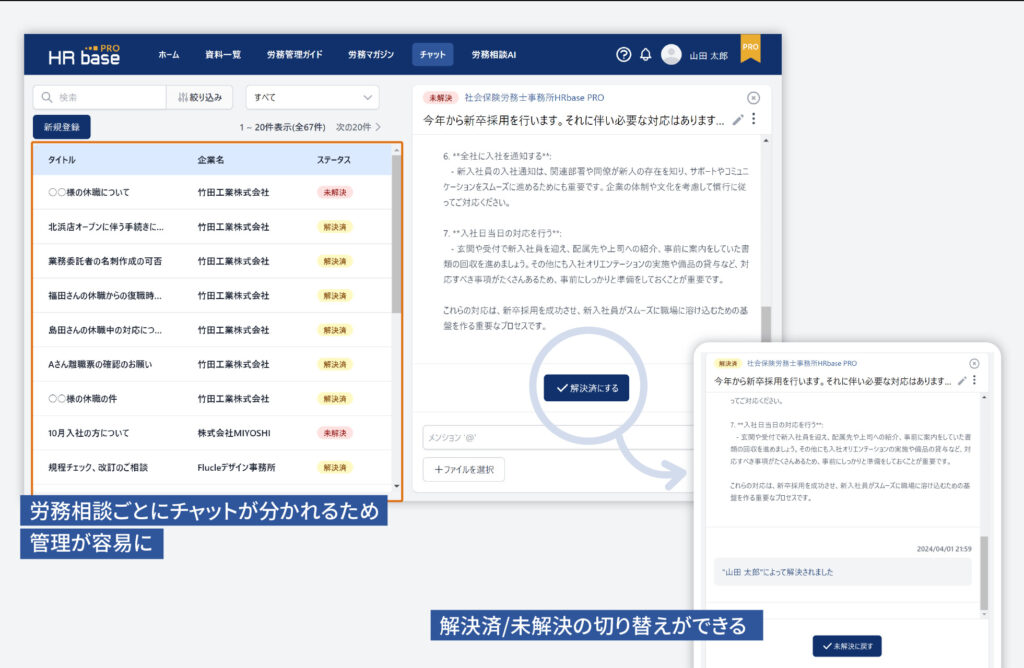Open the three-dot more options menu
Image resolution: width=1024 pixels, height=668 pixels.
754,120
